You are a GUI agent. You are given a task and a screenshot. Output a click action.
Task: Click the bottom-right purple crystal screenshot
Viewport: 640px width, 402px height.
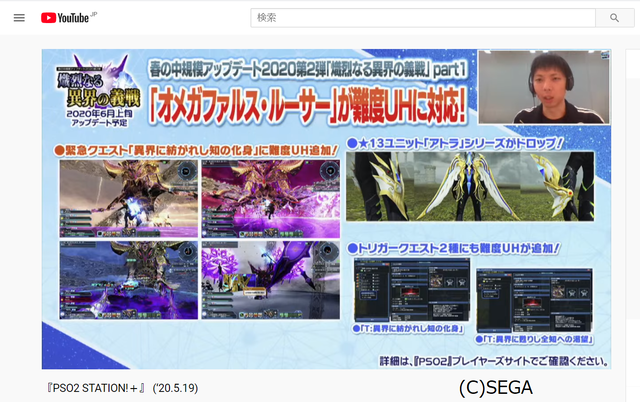[271, 280]
